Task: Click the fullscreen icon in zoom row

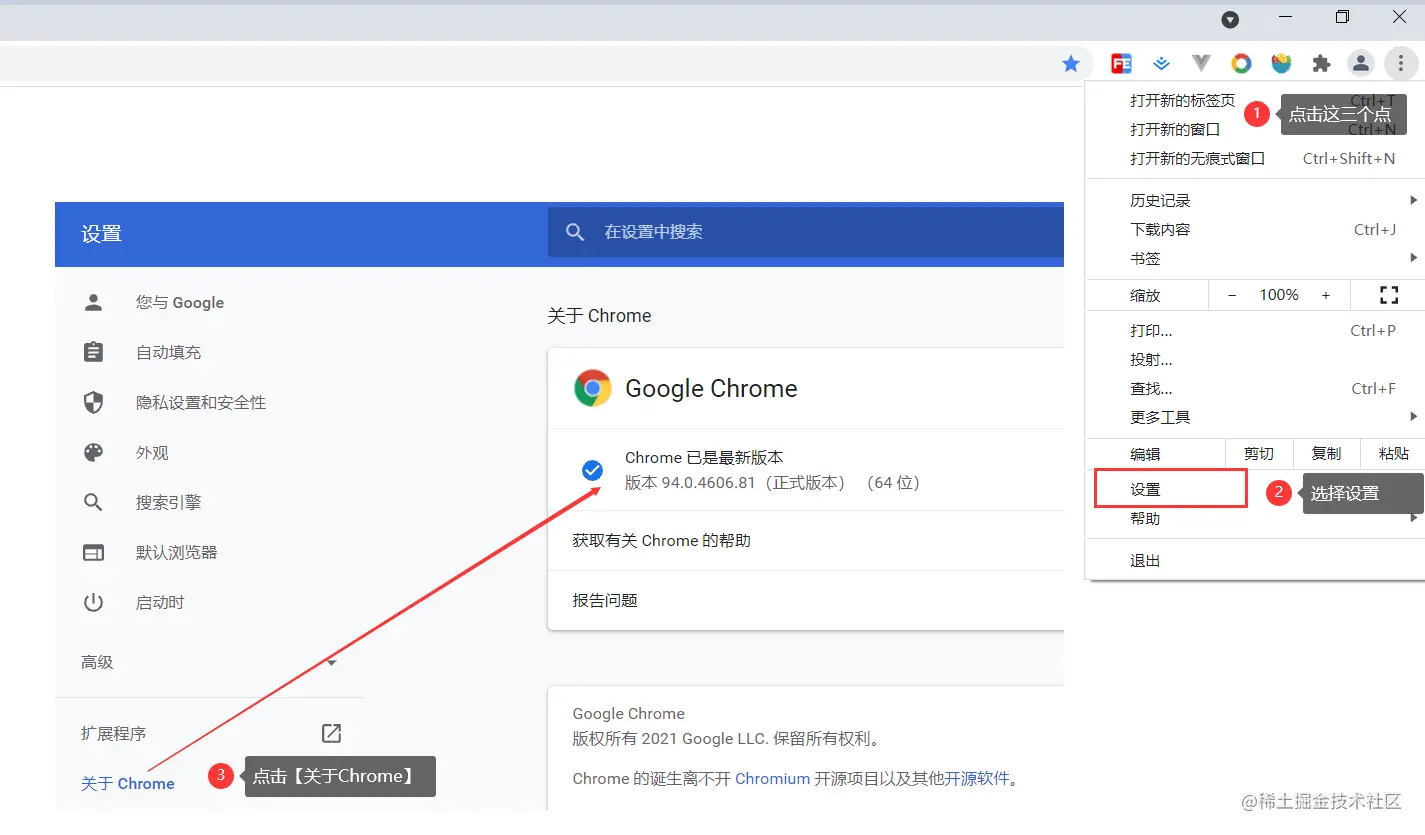Action: 1388,295
